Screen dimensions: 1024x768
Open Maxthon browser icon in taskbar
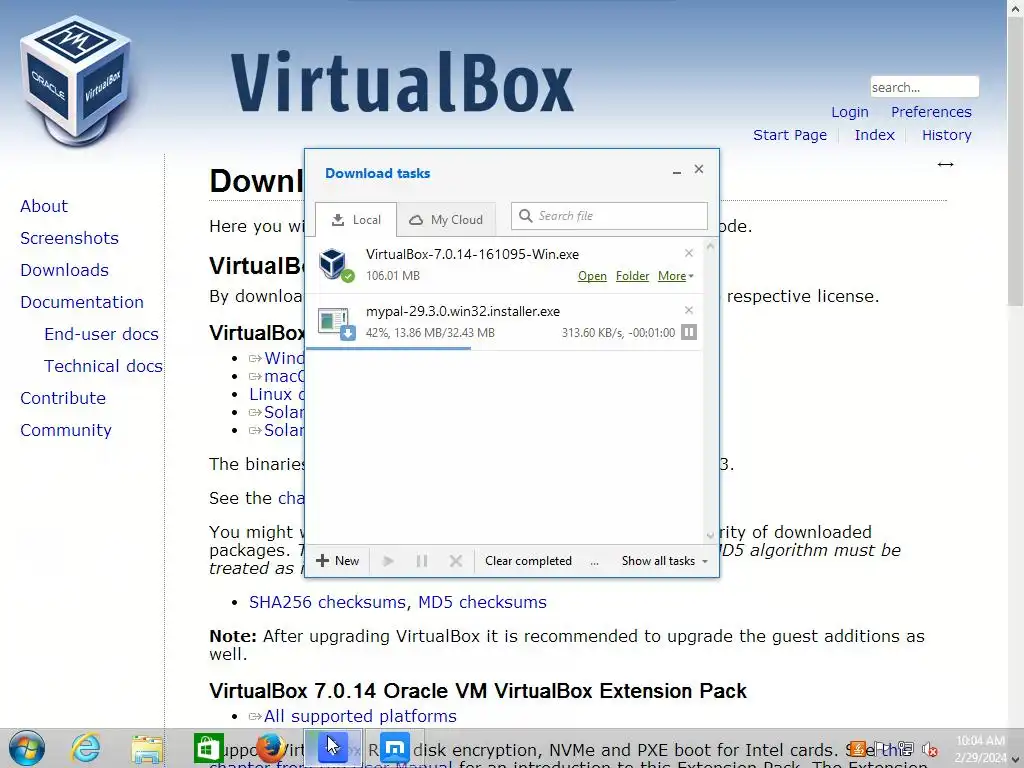(394, 748)
